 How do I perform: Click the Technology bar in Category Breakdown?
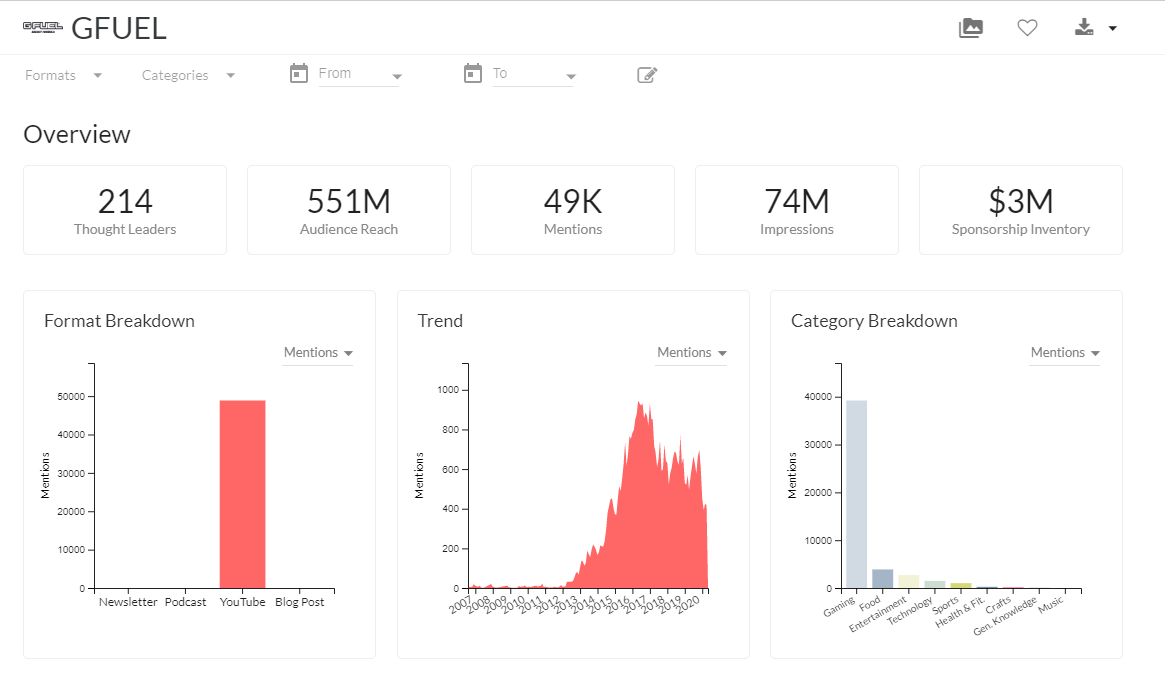coord(935,584)
